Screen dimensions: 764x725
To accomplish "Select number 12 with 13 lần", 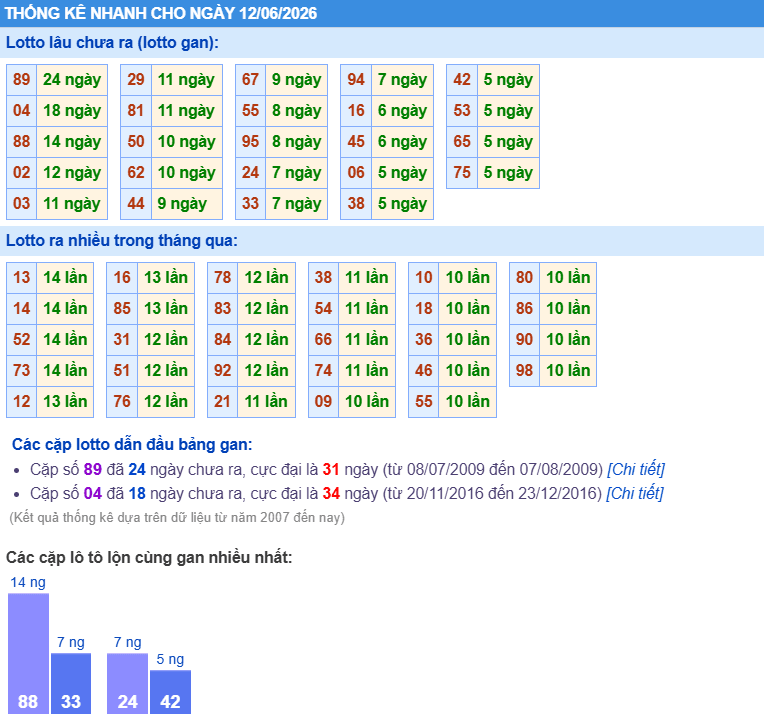I will point(21,402).
